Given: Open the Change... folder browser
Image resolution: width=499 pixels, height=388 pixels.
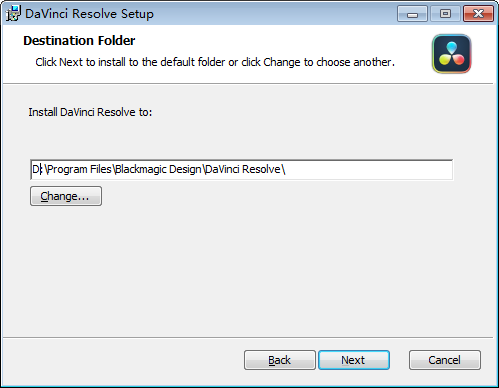Looking at the screenshot, I should pyautogui.click(x=66, y=196).
